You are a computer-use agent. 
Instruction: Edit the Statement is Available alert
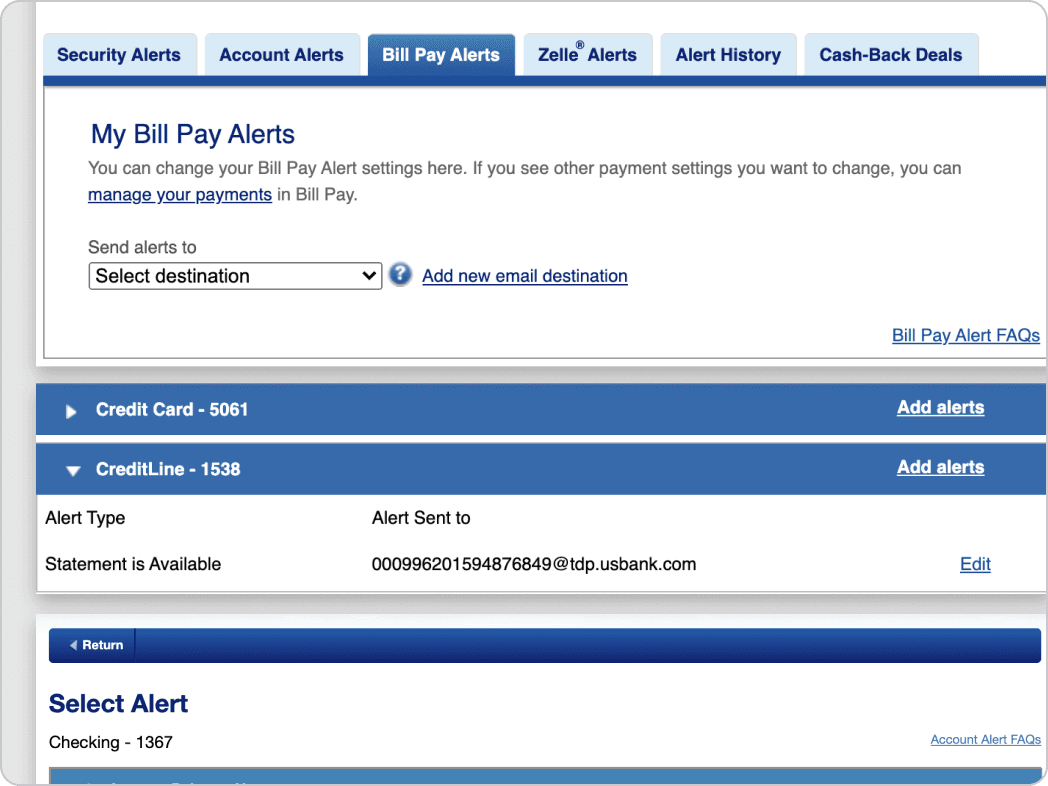coord(975,564)
